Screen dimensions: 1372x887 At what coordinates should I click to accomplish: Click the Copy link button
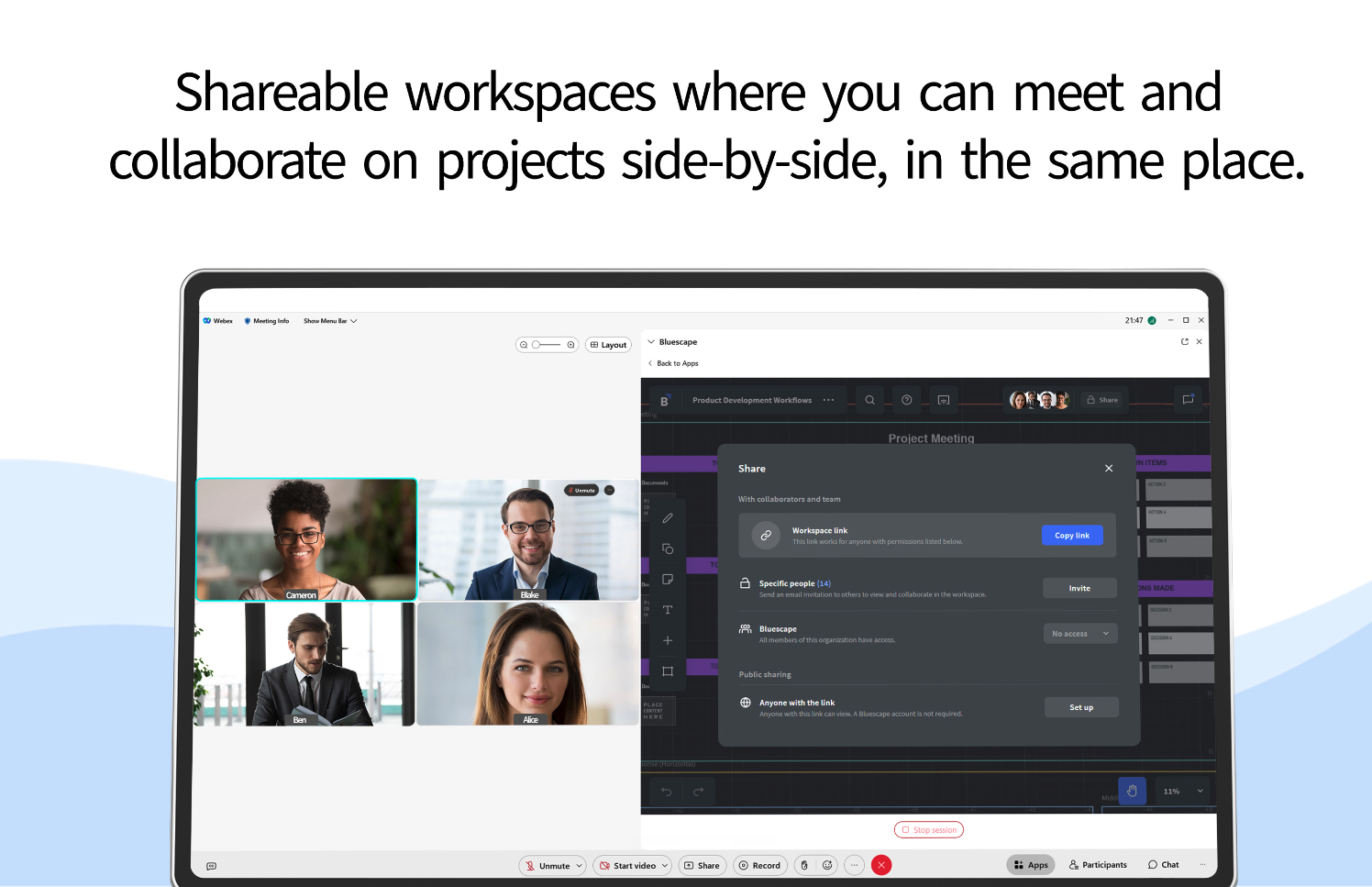[1072, 535]
